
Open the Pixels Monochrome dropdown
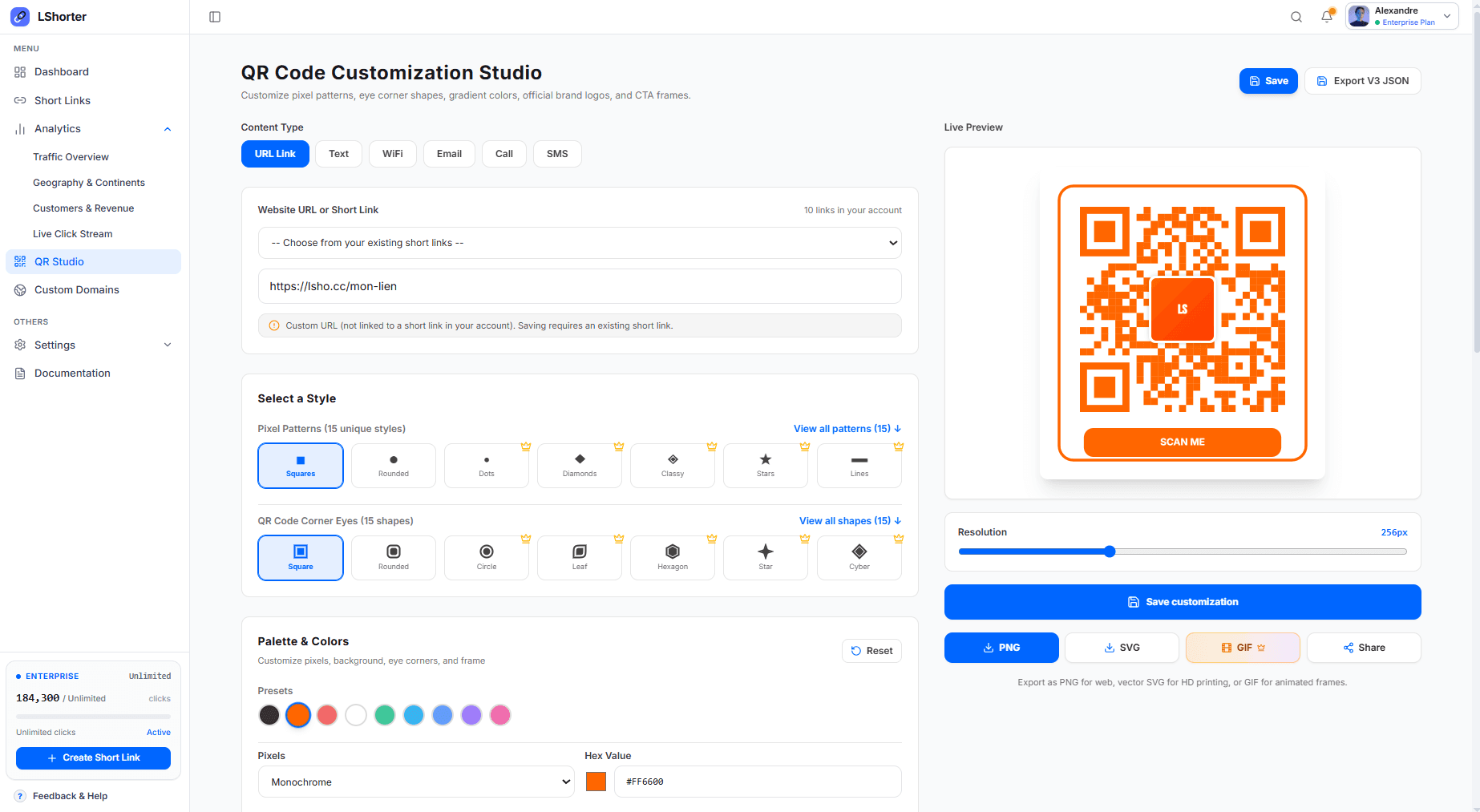coord(416,782)
